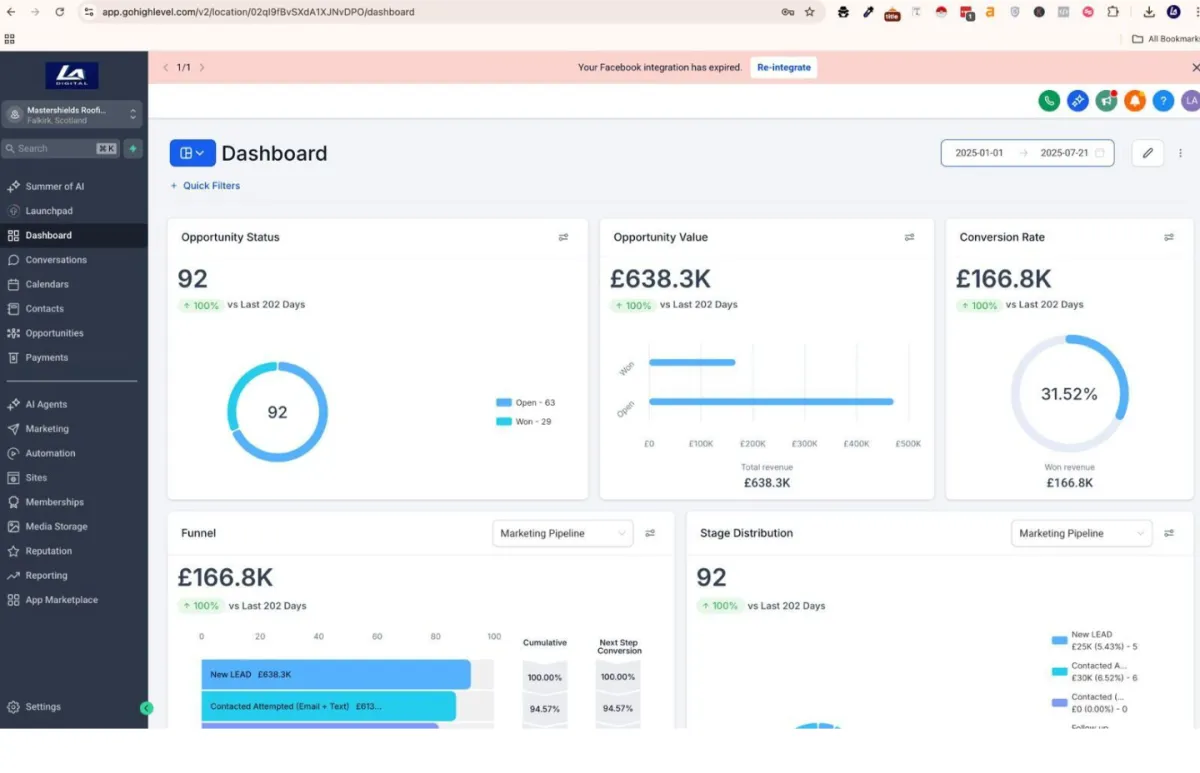The width and height of the screenshot is (1200, 773).
Task: Open Funnel widget filter settings icon
Action: click(650, 533)
